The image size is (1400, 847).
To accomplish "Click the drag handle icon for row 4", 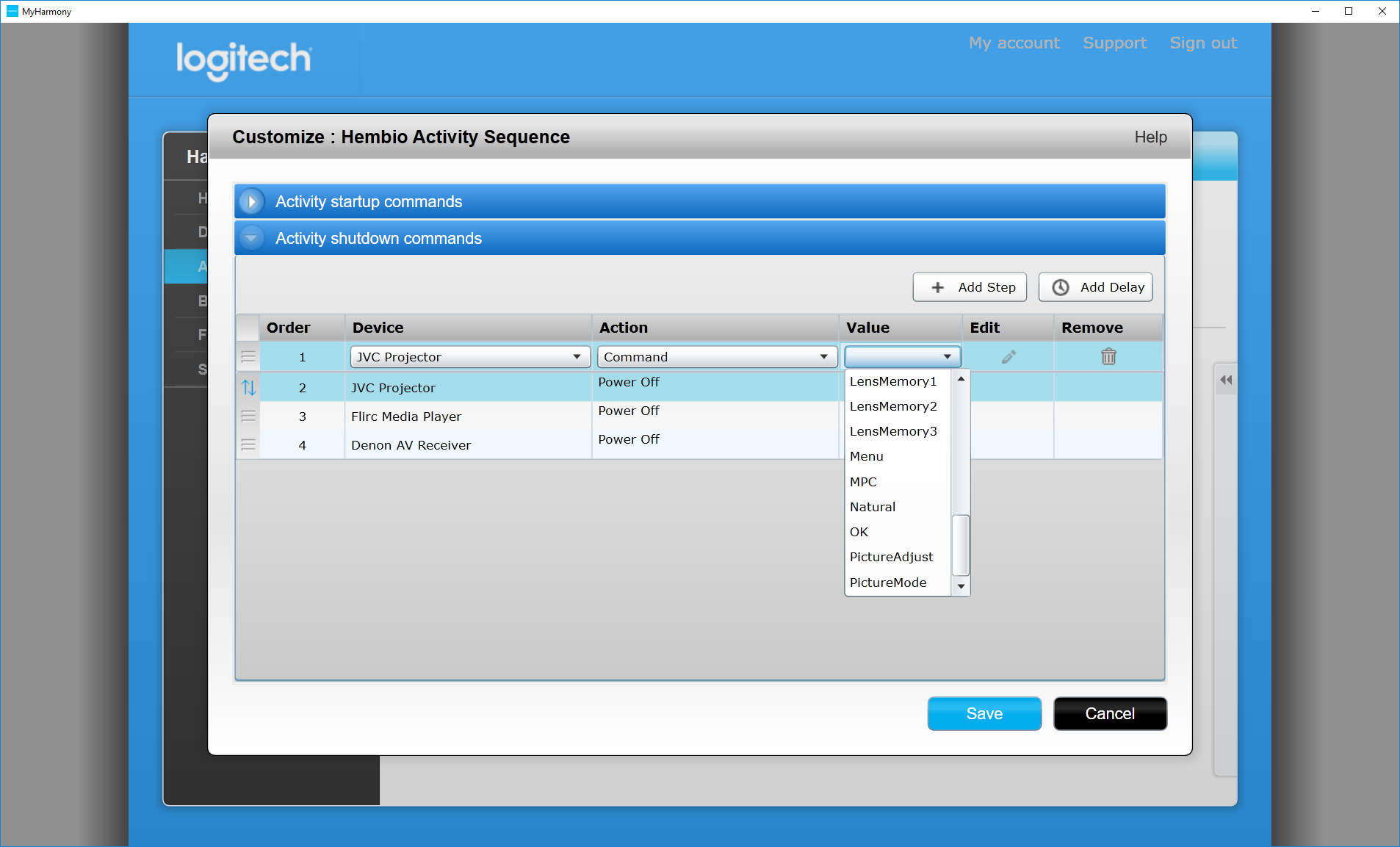I will (248, 444).
